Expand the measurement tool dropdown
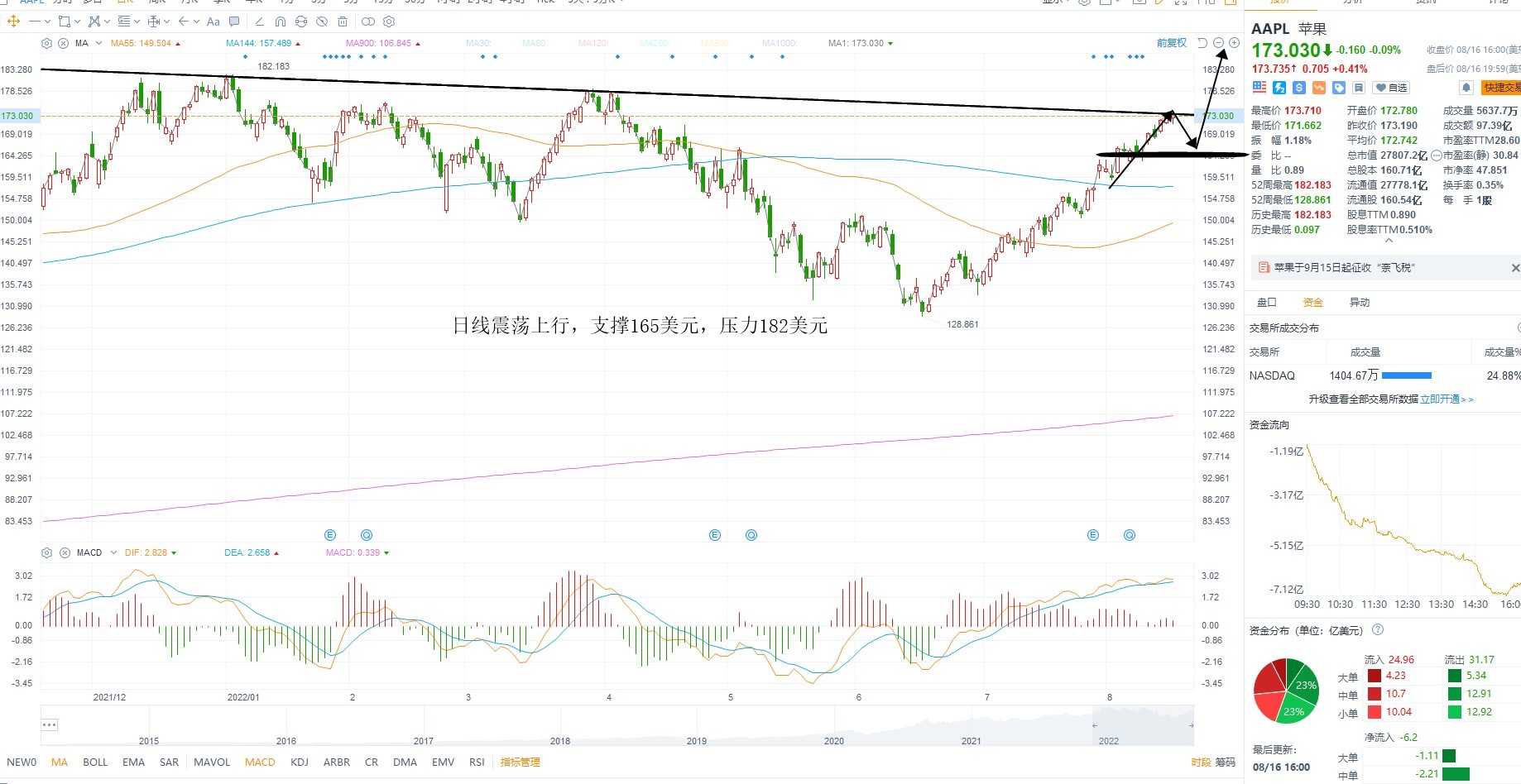 coord(166,22)
